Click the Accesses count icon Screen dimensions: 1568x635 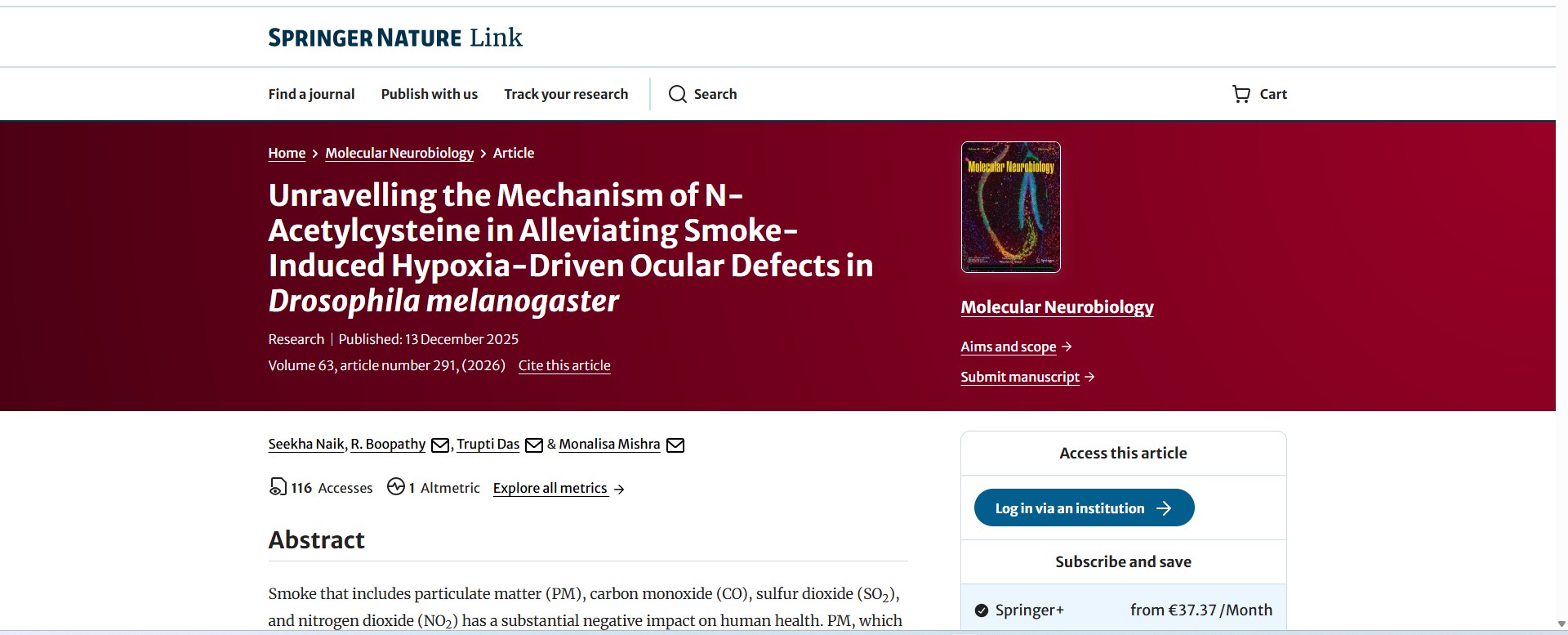278,487
